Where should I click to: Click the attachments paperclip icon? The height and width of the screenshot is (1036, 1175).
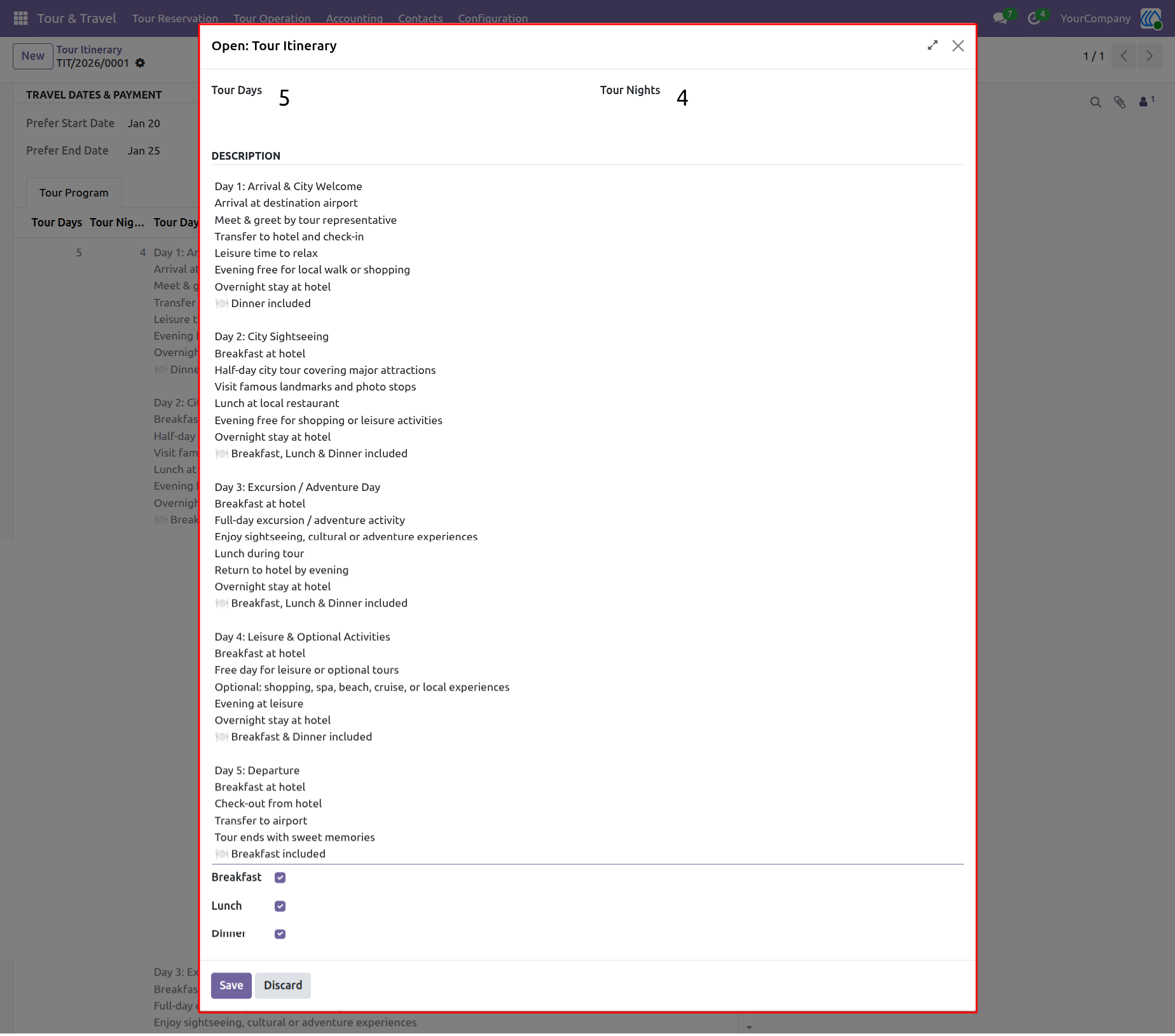(1120, 102)
